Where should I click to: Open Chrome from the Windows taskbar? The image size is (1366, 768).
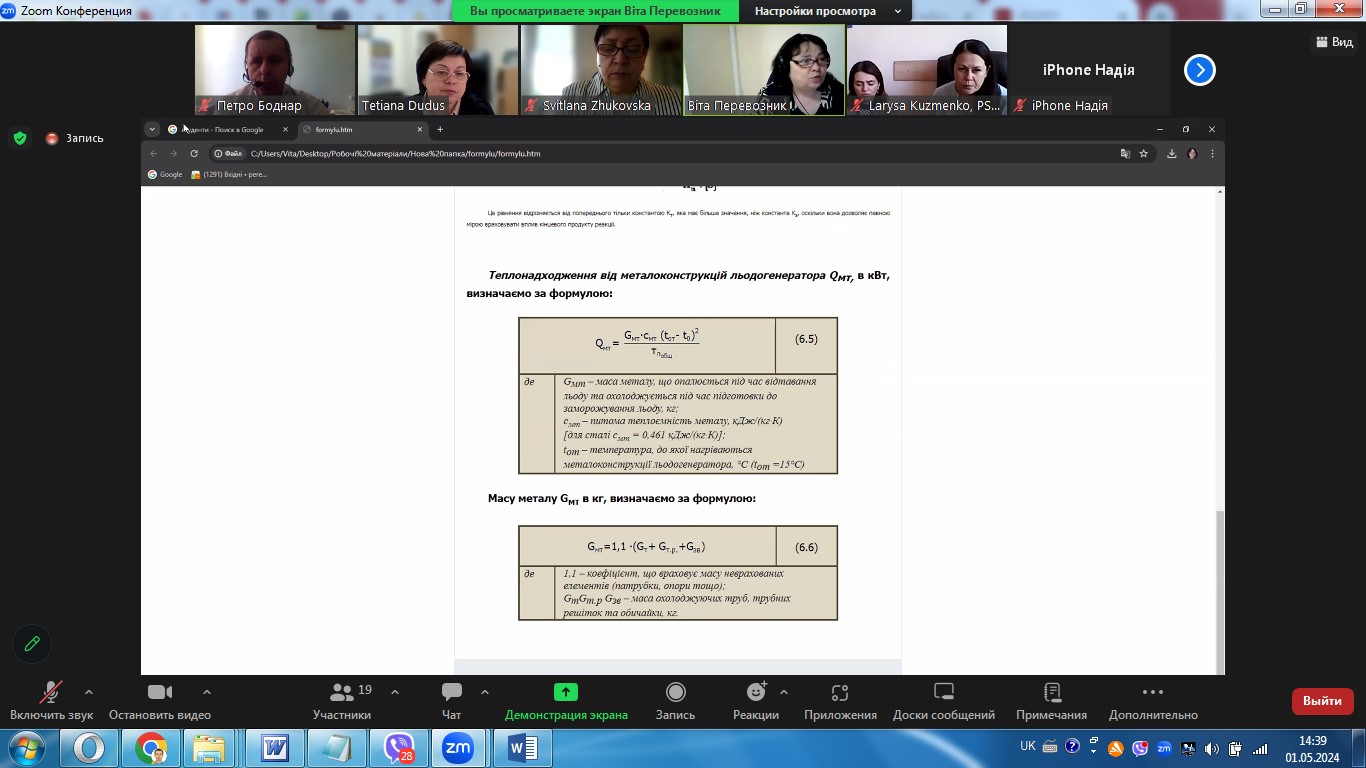(150, 748)
